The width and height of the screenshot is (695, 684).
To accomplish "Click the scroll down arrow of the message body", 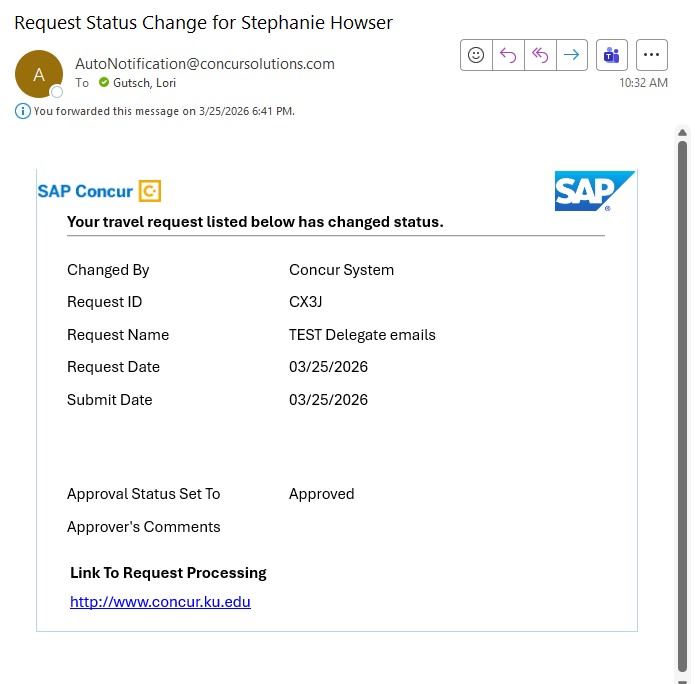I will tap(683, 681).
